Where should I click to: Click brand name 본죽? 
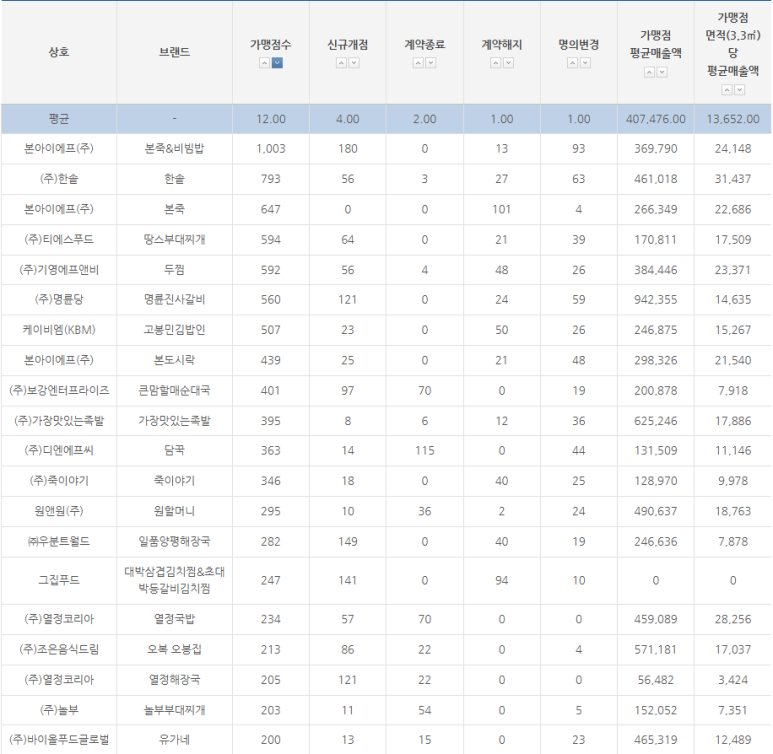[175, 209]
